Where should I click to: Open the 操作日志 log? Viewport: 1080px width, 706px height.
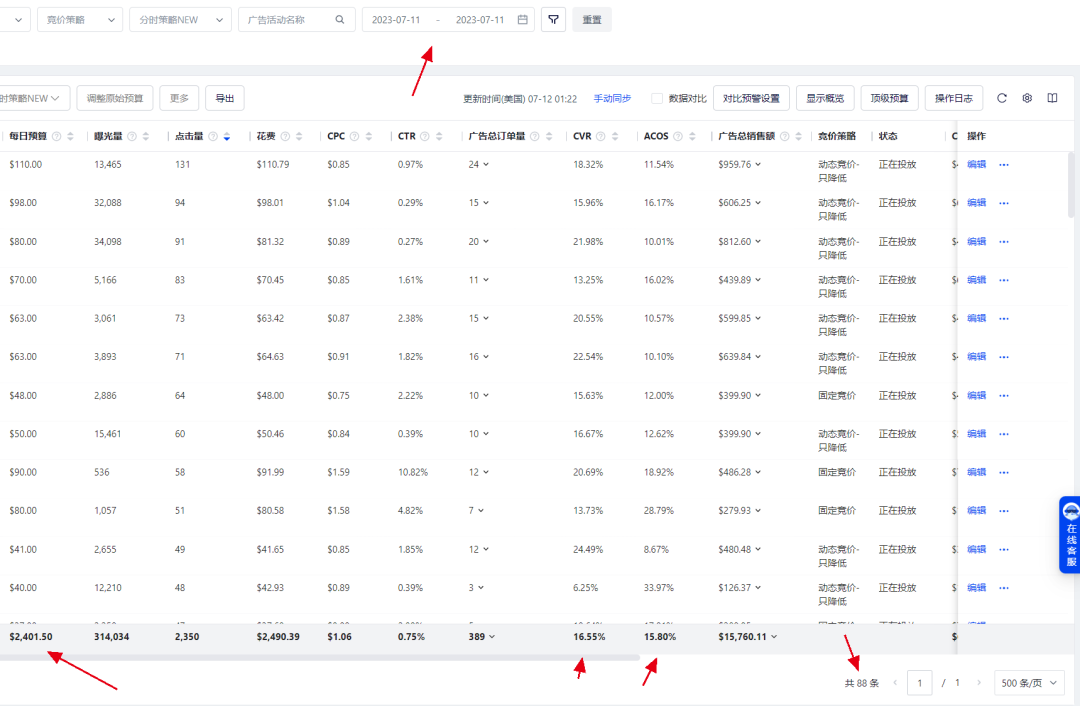point(953,98)
